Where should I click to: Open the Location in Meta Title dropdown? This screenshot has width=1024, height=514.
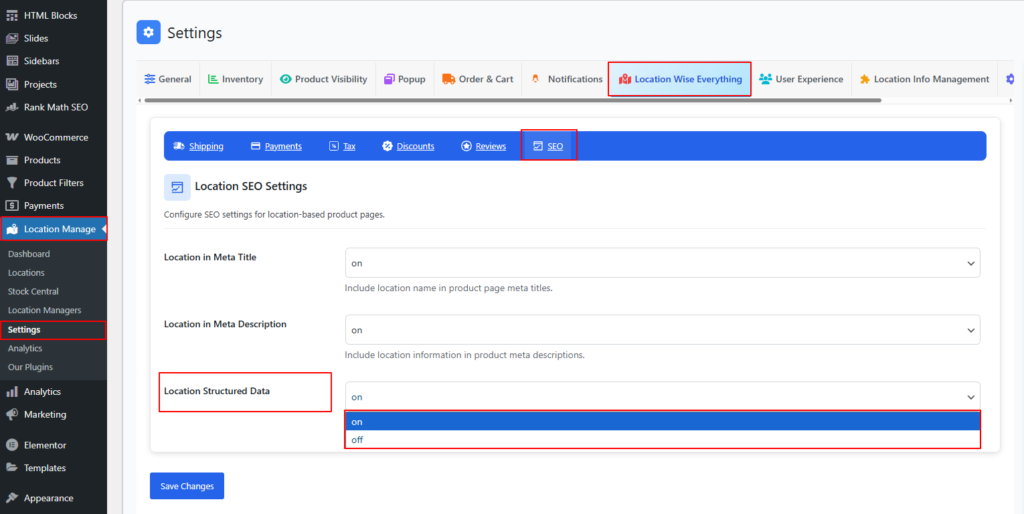[662, 263]
